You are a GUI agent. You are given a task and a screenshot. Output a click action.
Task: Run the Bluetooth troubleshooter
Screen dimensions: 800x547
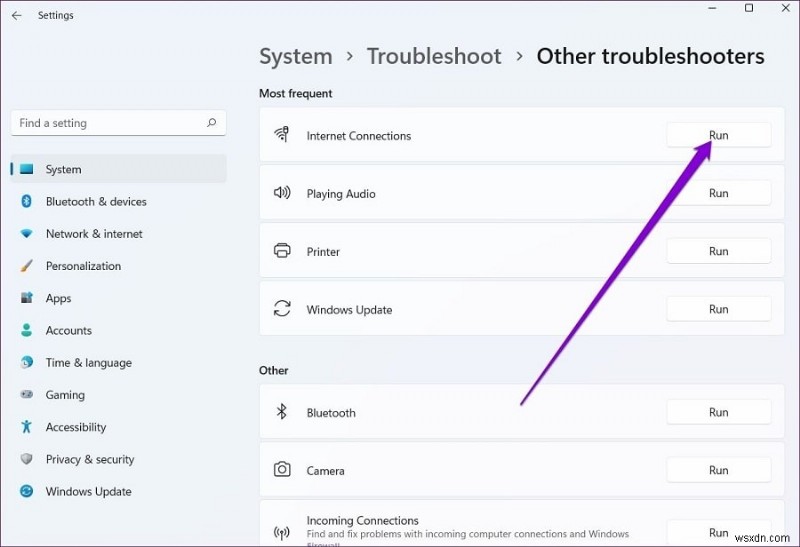tap(718, 412)
